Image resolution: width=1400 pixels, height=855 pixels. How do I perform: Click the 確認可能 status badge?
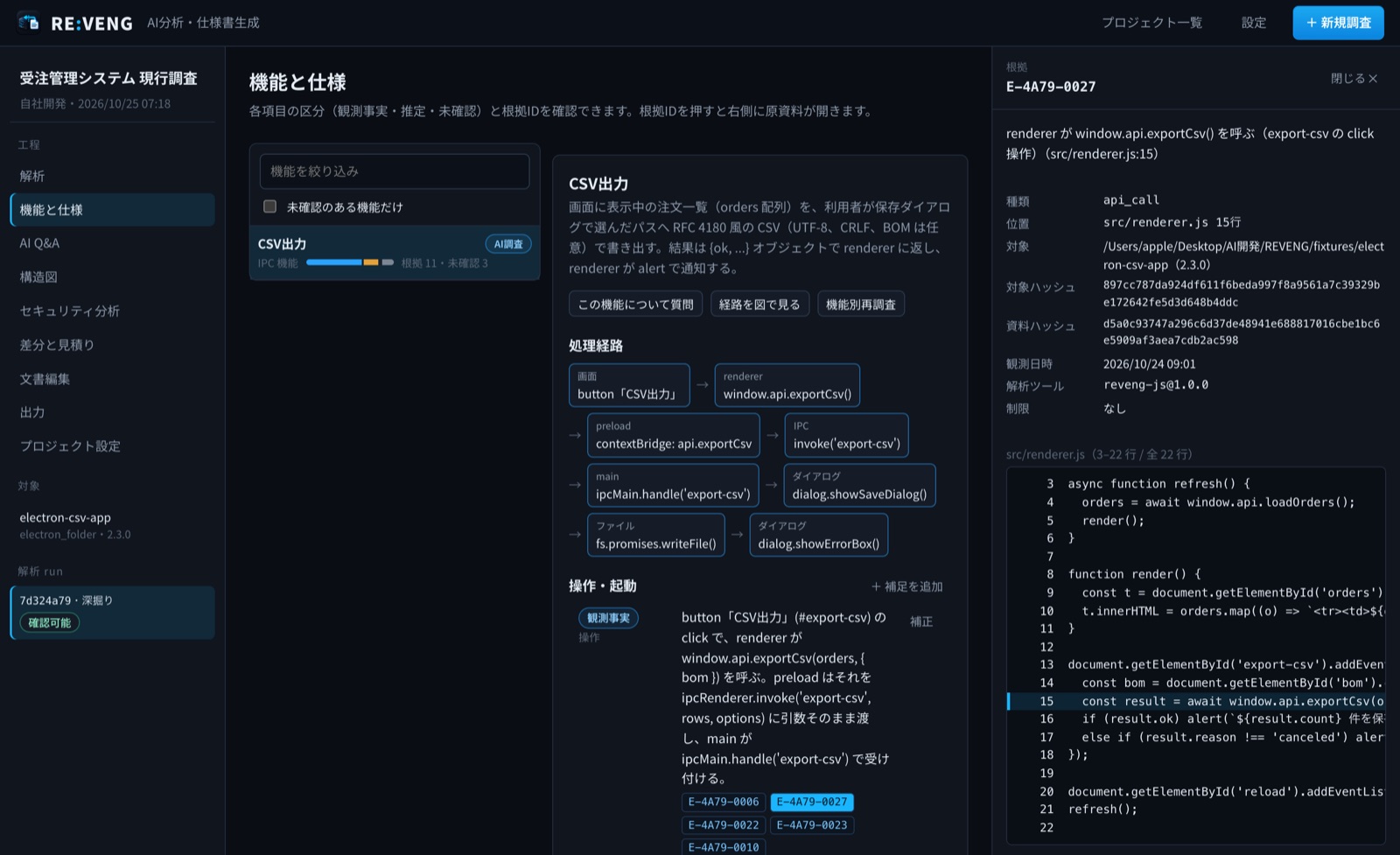click(50, 623)
